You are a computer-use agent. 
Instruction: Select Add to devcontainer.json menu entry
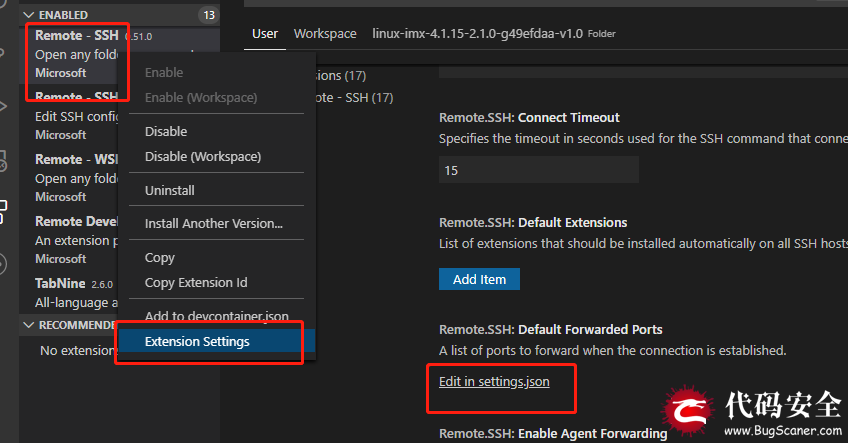pos(216,316)
